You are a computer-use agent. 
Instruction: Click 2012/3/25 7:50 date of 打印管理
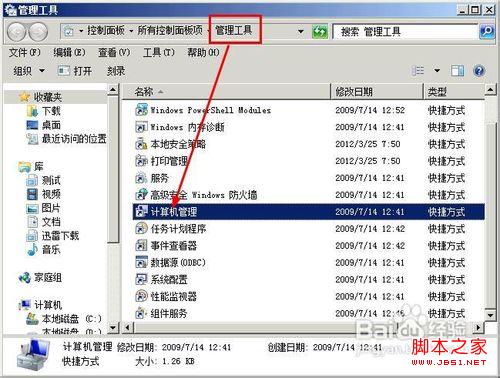point(368,161)
